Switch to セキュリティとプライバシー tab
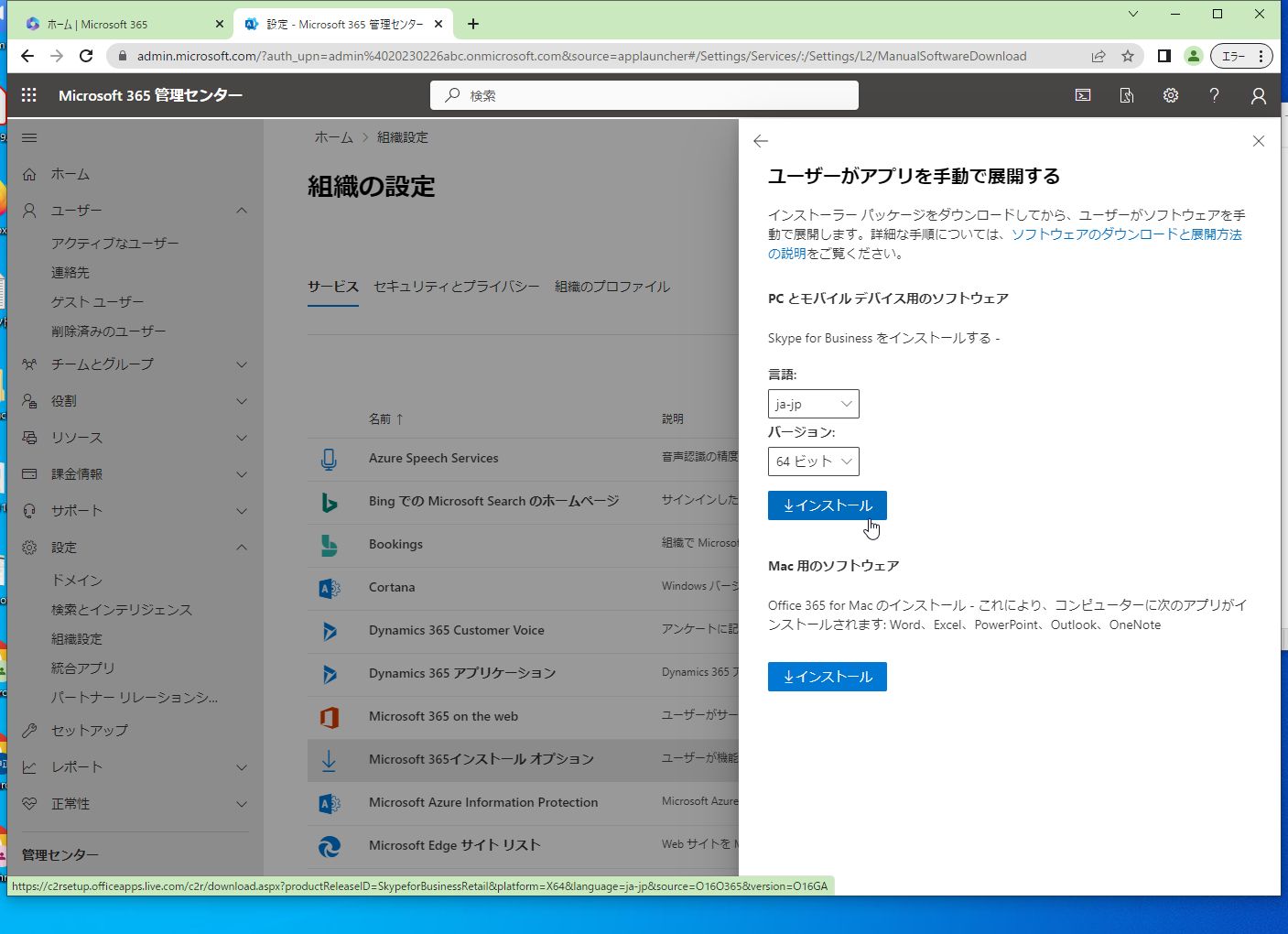The image size is (1288, 934). (x=457, y=287)
